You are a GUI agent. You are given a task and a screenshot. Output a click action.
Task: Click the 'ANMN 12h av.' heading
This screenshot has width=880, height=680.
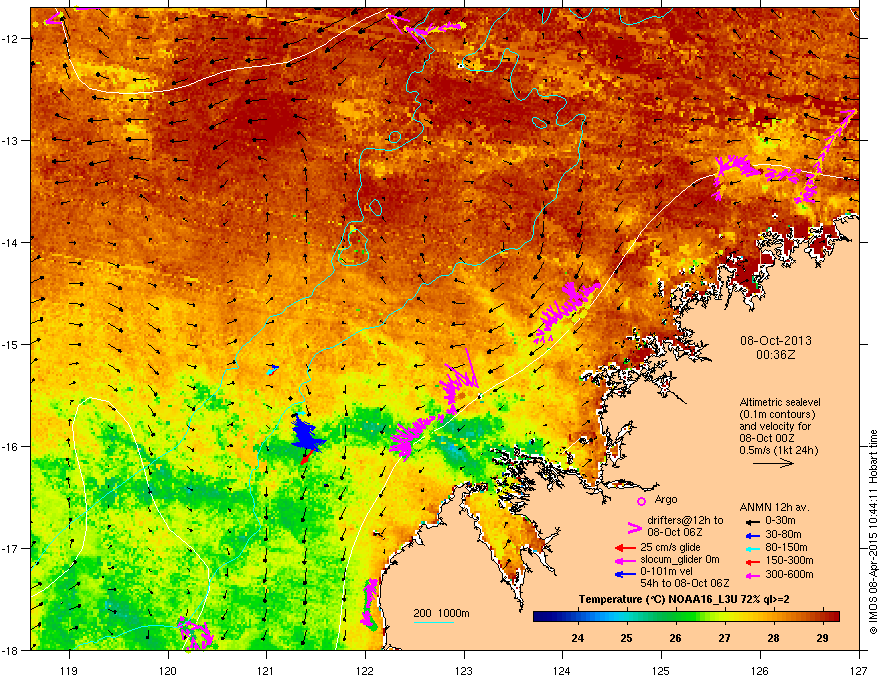[774, 507]
